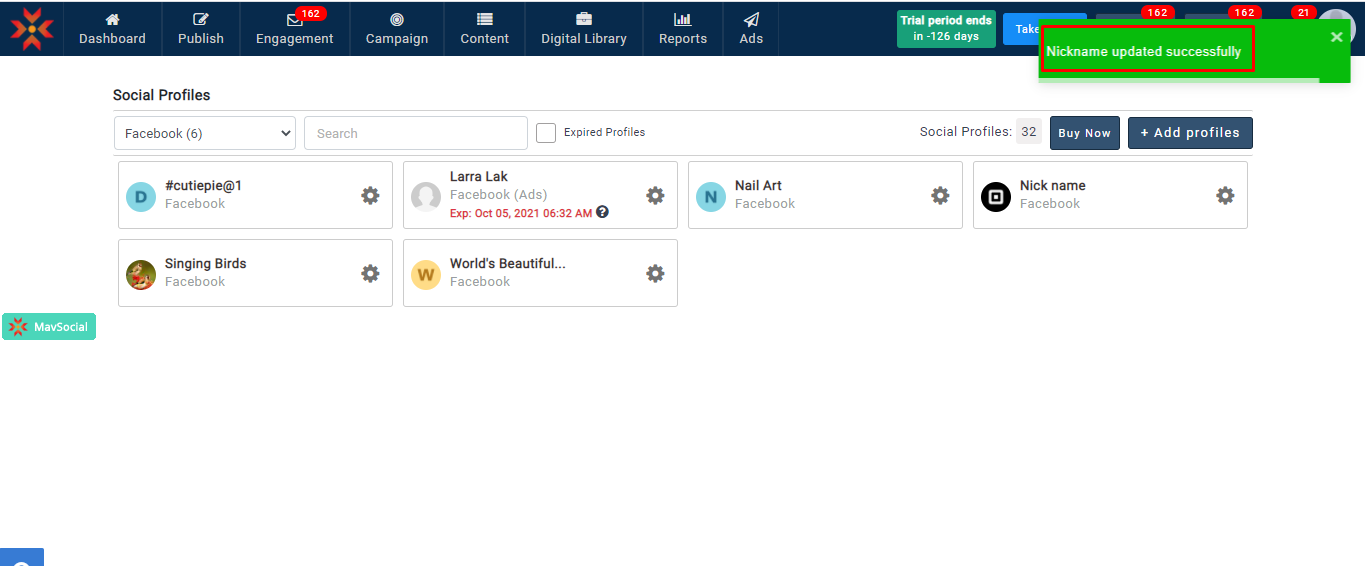Select the Singing Birds profile avatar

[x=141, y=274]
